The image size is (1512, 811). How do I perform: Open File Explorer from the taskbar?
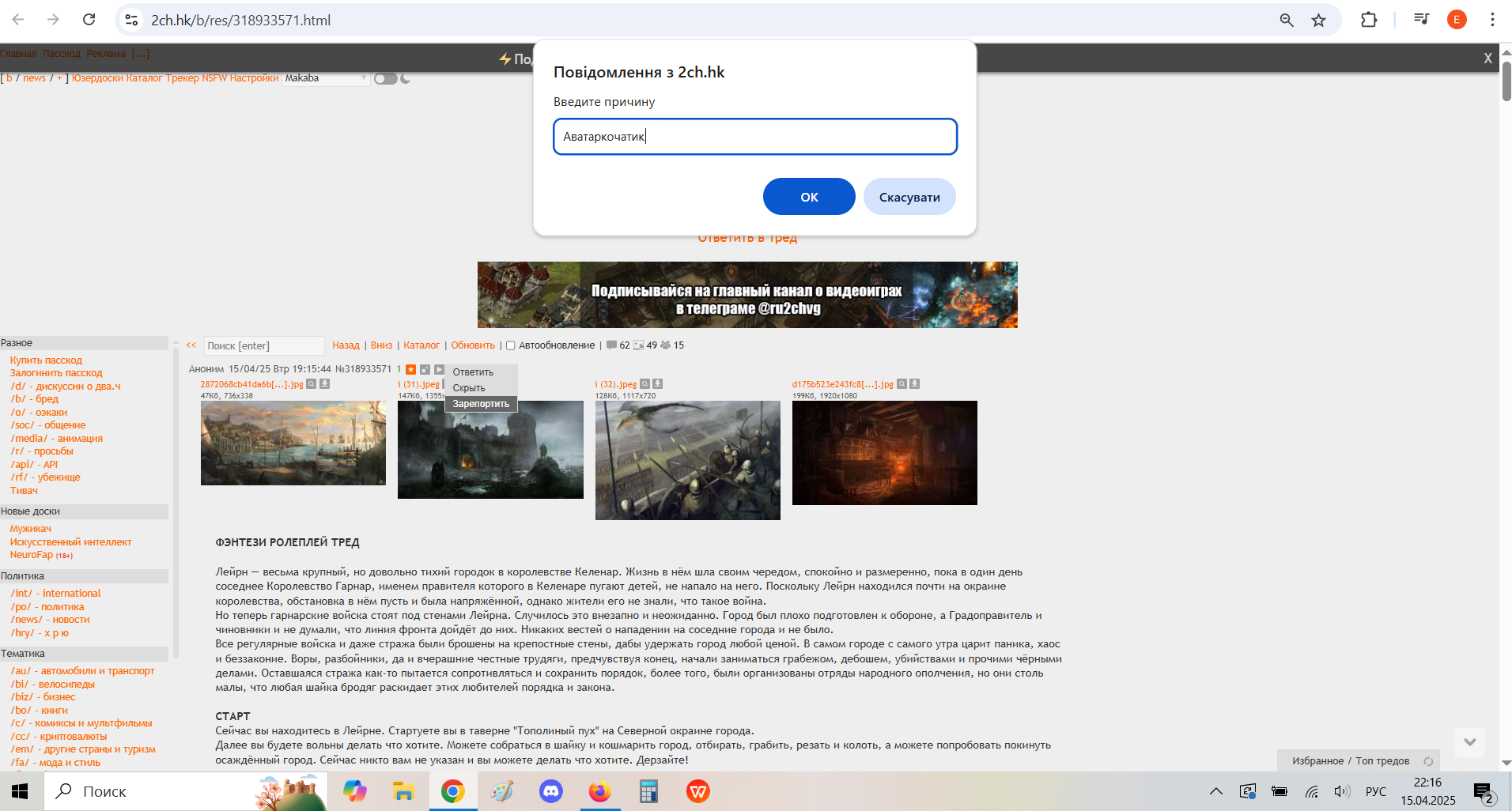pyautogui.click(x=403, y=791)
